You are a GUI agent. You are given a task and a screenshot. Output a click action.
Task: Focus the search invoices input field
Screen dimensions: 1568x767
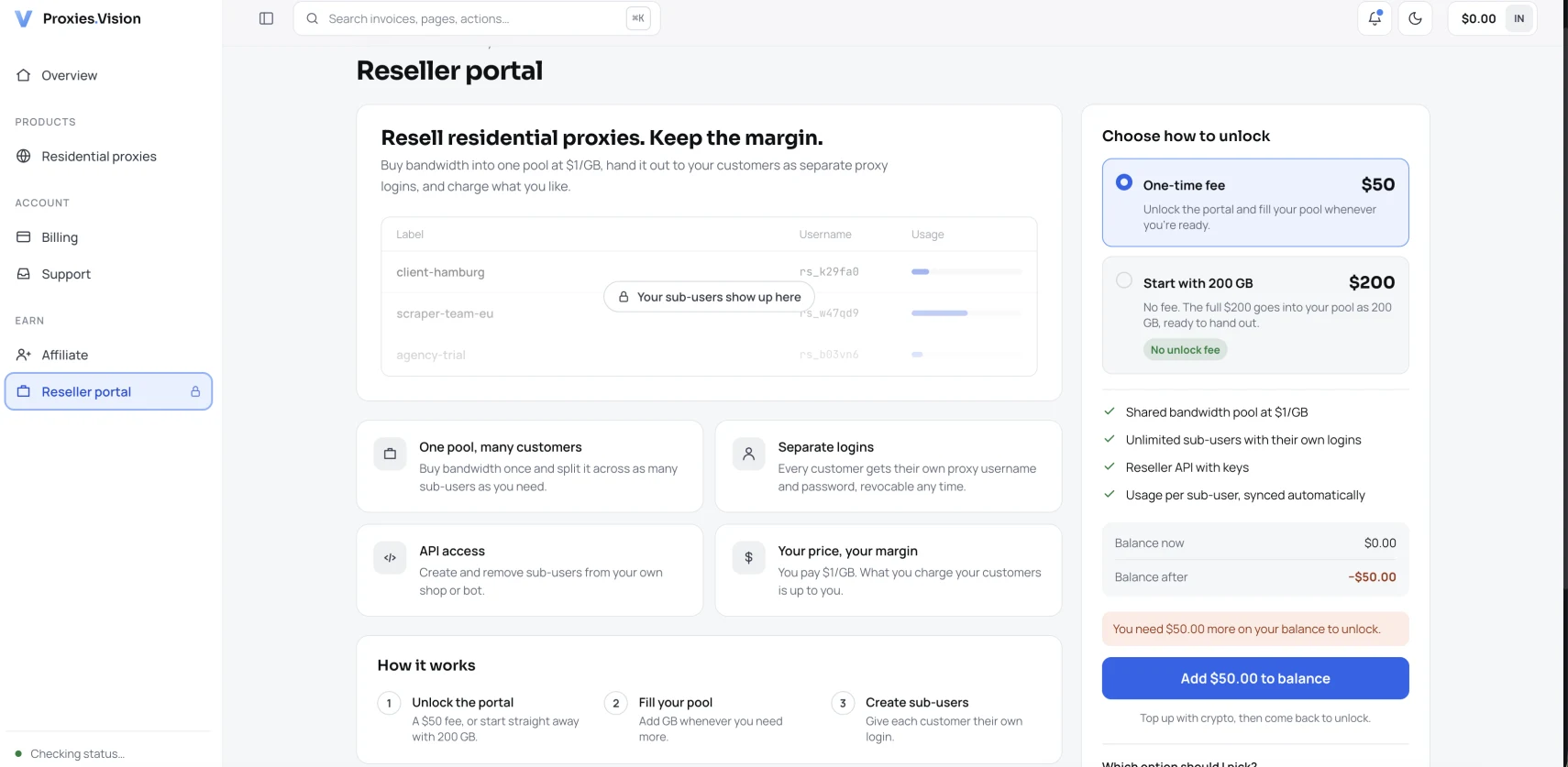477,18
